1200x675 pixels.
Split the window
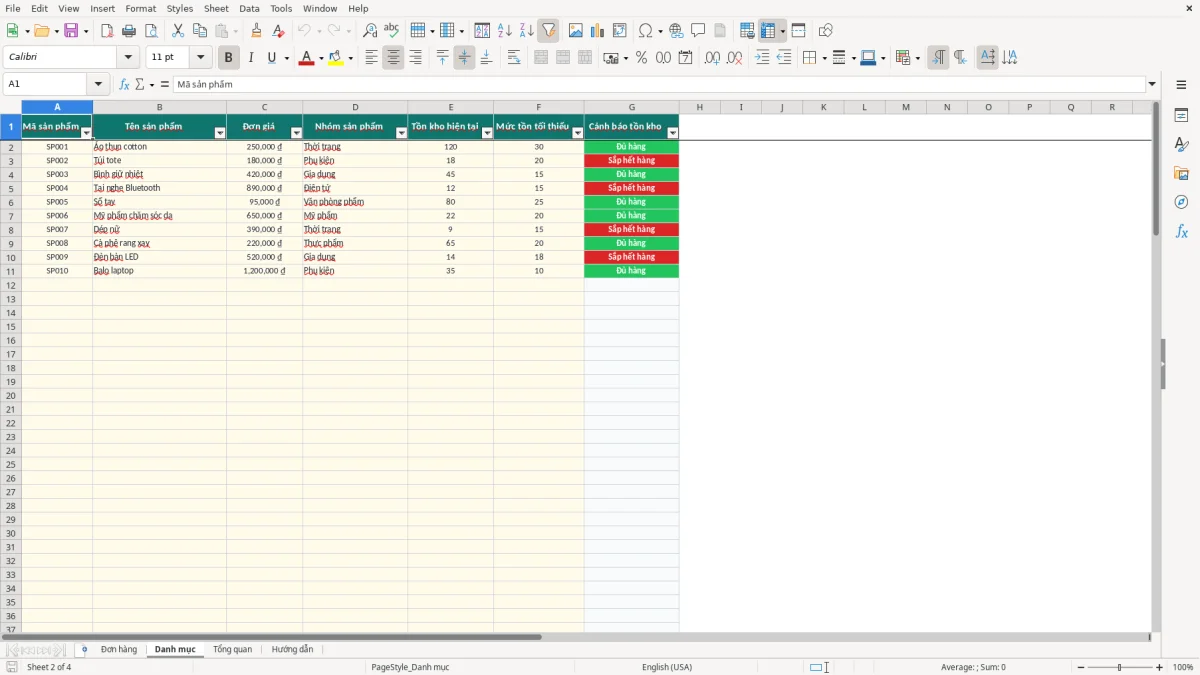click(x=799, y=31)
